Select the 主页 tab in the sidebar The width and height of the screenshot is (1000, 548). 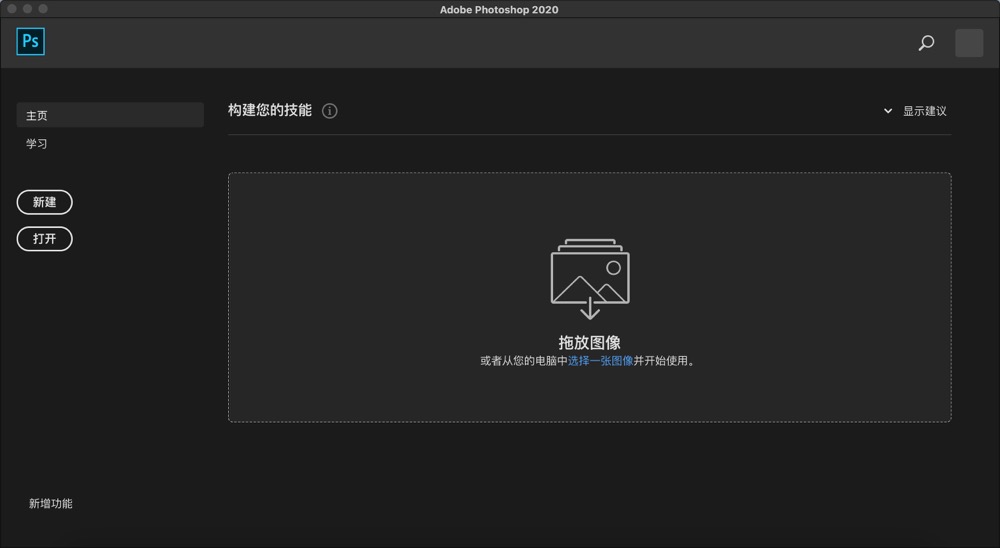click(110, 115)
